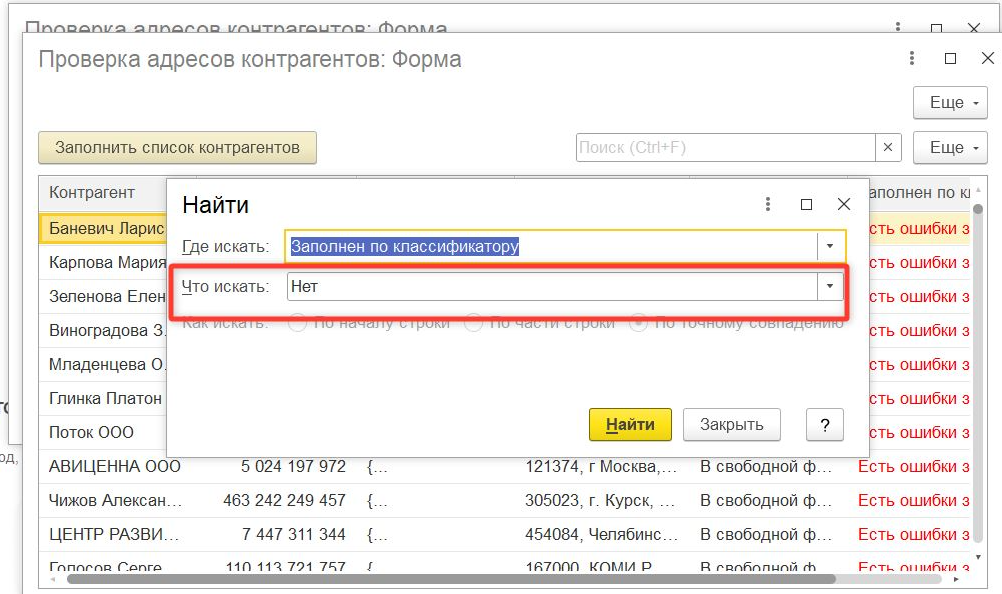This screenshot has height=594, width=1002.
Task: Click the Контрагент column header
Action: [x=92, y=192]
